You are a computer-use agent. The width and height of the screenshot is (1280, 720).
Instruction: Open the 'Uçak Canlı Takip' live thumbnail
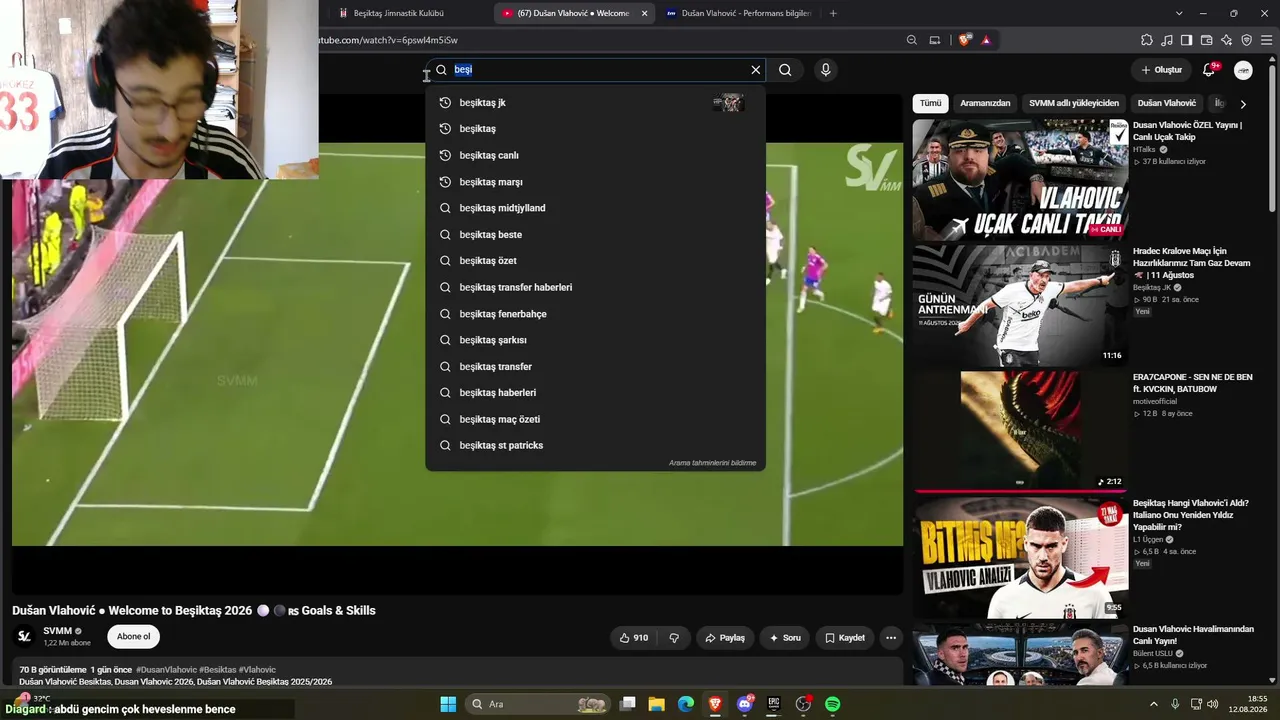[x=1020, y=180]
